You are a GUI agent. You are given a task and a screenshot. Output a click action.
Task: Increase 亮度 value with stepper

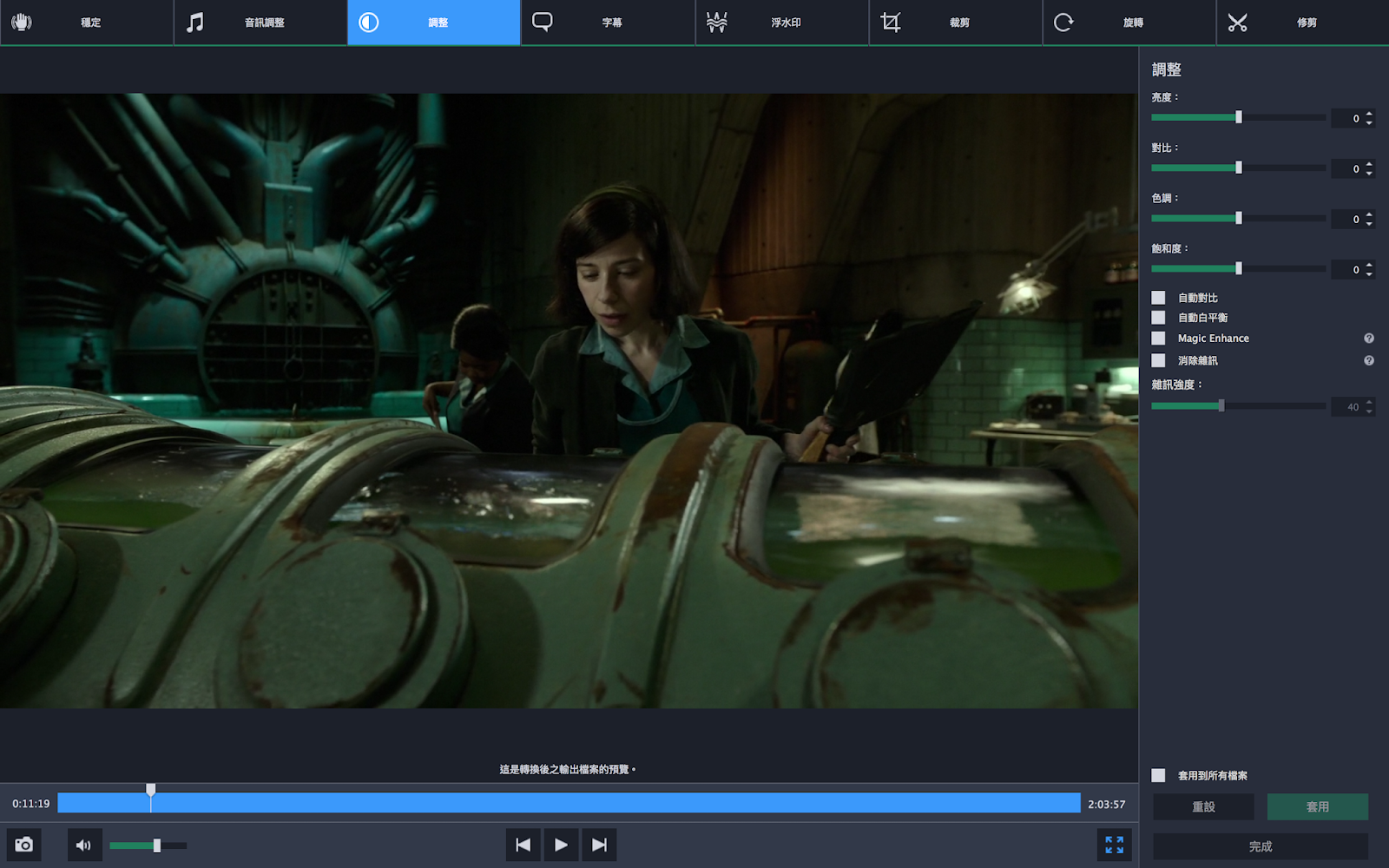(x=1369, y=114)
